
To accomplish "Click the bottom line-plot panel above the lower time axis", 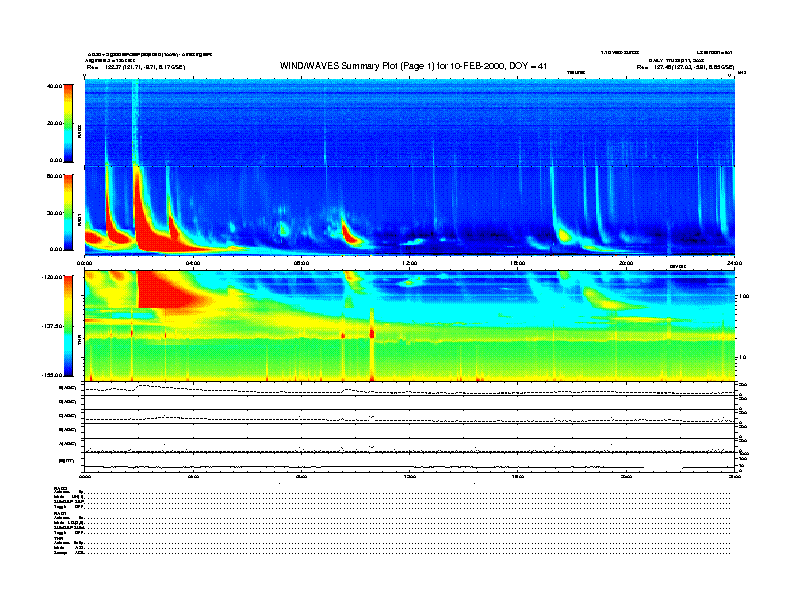I will tap(410, 463).
